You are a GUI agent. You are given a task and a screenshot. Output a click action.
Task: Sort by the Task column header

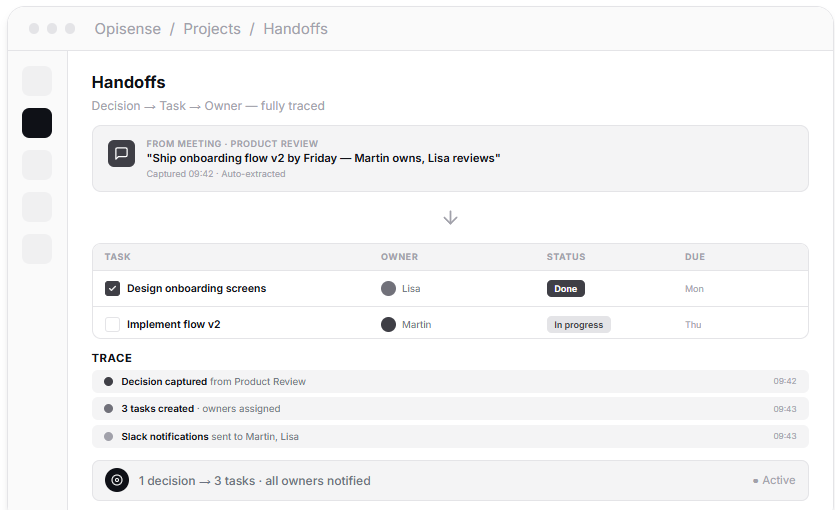tap(117, 257)
